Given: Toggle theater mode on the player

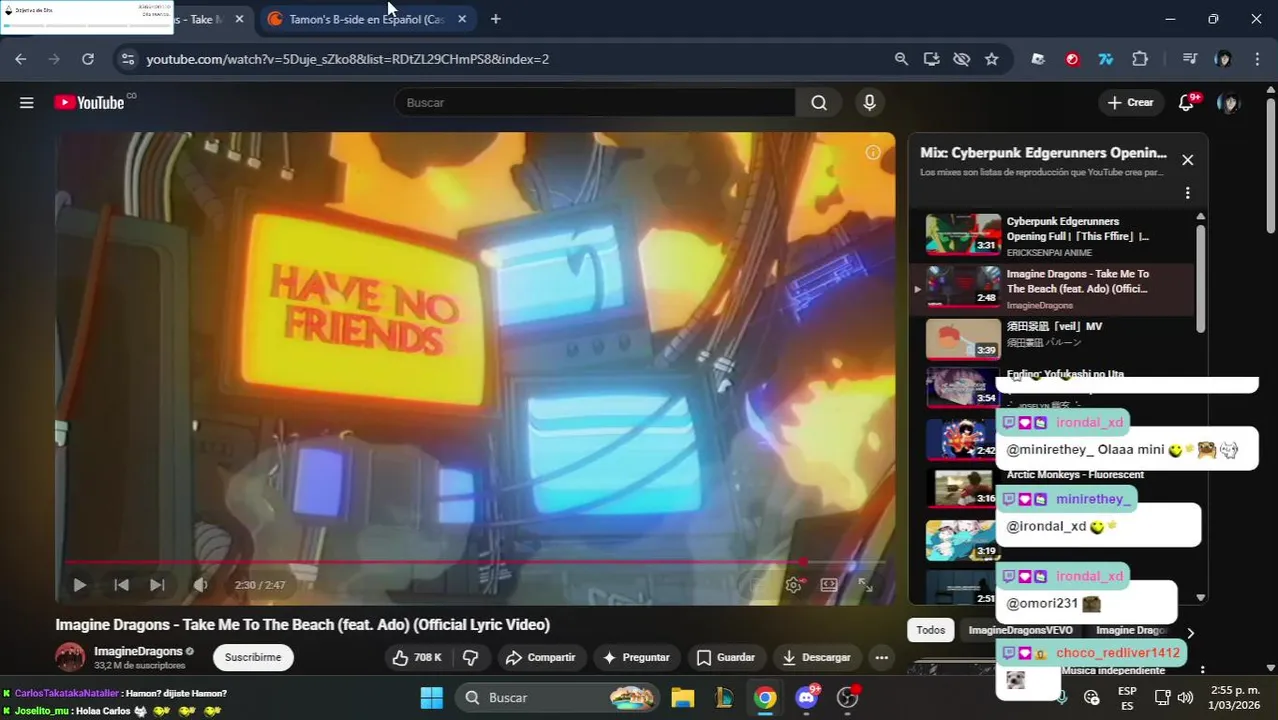Looking at the screenshot, I should (x=829, y=585).
